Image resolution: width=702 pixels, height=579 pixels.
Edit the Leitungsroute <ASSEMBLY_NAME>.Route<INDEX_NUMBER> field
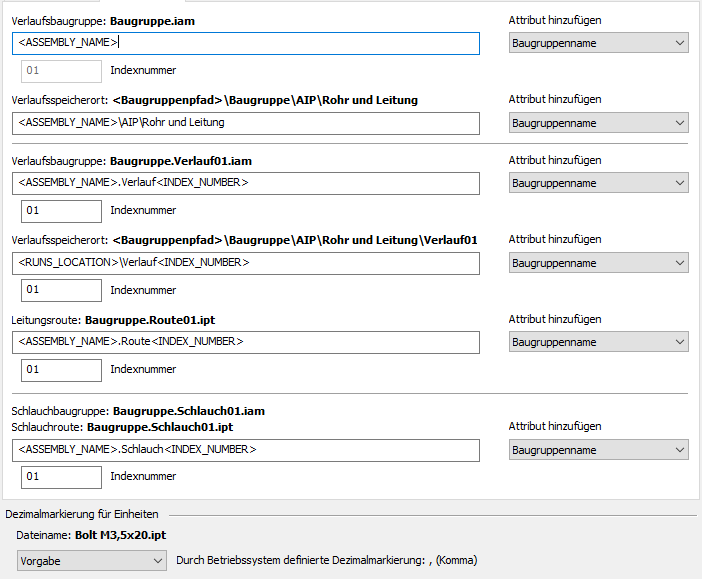tap(247, 343)
